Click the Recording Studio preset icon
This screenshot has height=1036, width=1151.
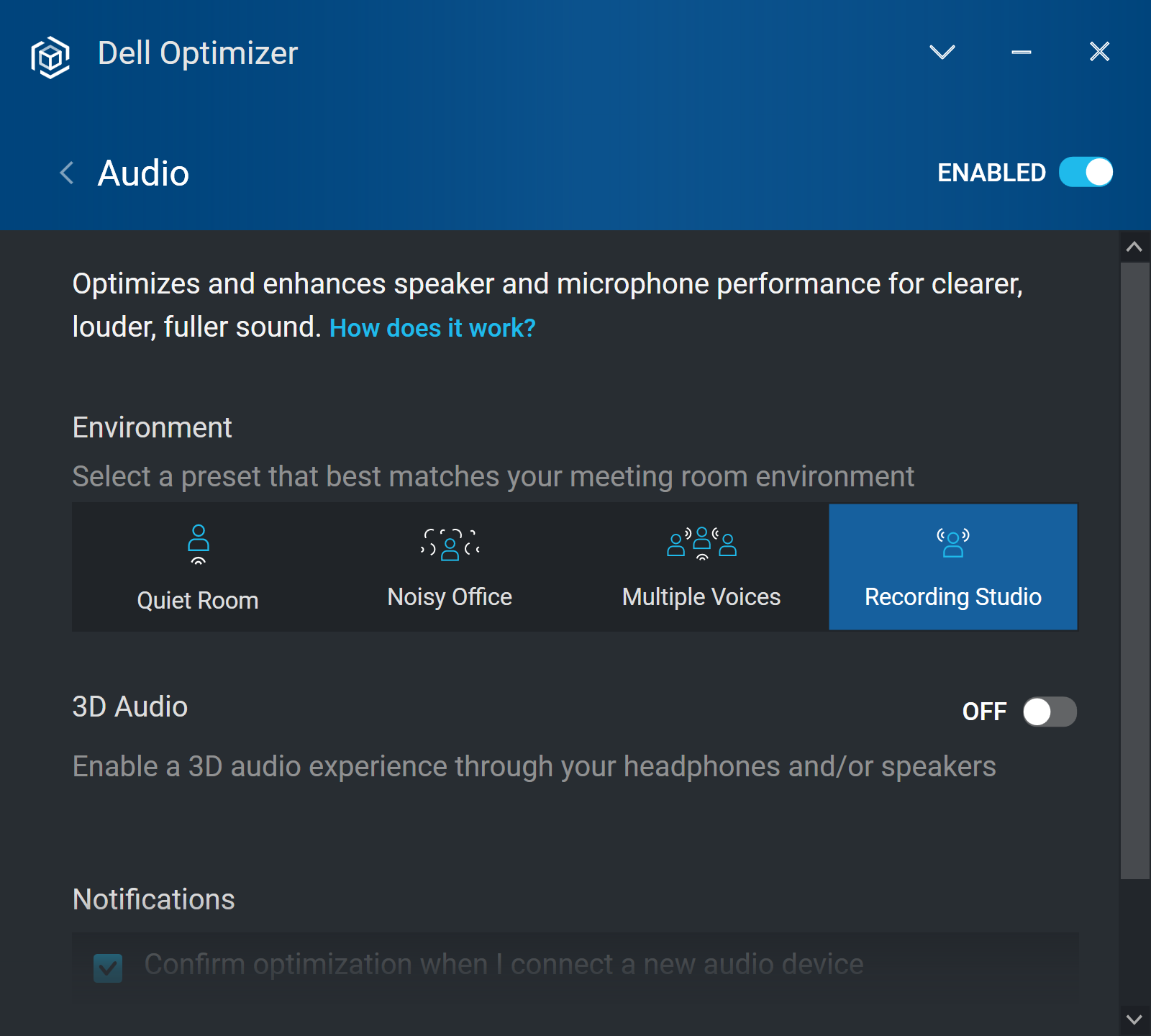(953, 543)
